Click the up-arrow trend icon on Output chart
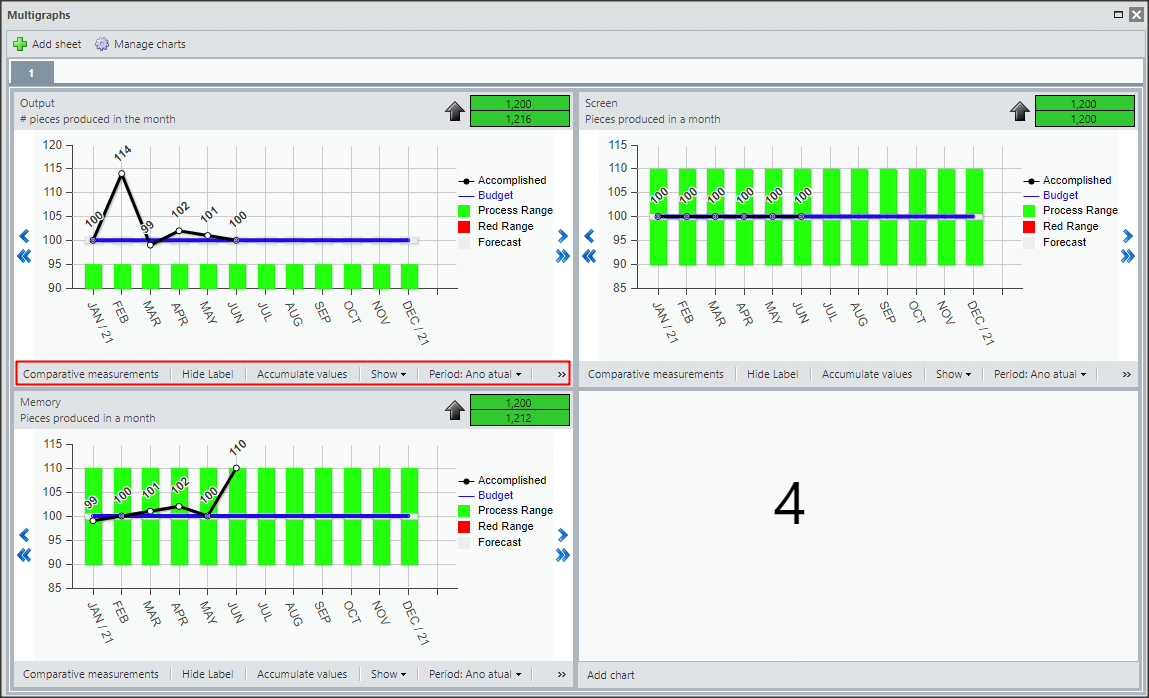 coord(455,111)
